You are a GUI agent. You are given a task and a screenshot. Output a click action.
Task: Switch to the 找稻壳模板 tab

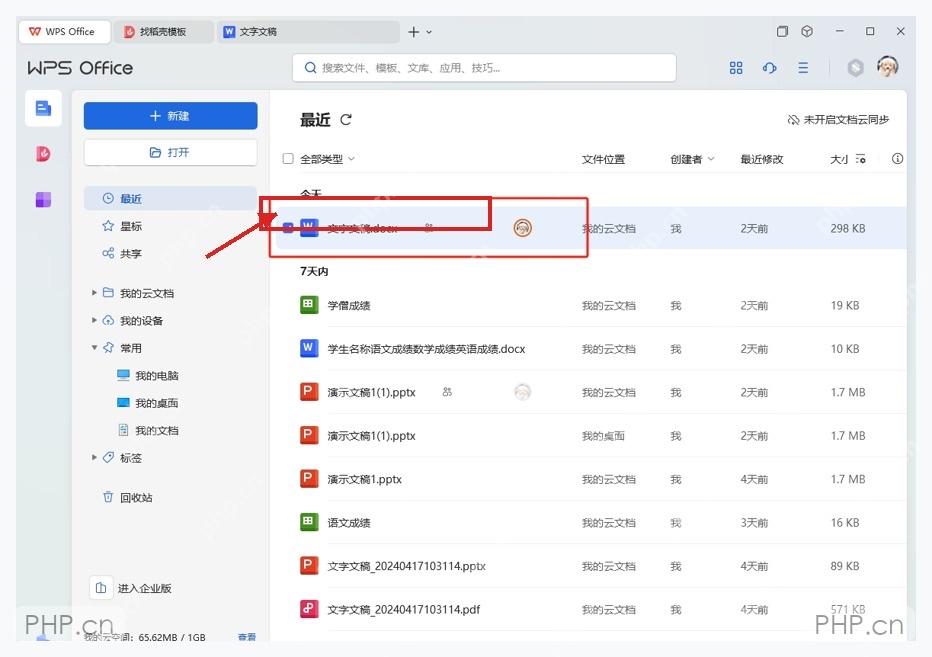(164, 32)
